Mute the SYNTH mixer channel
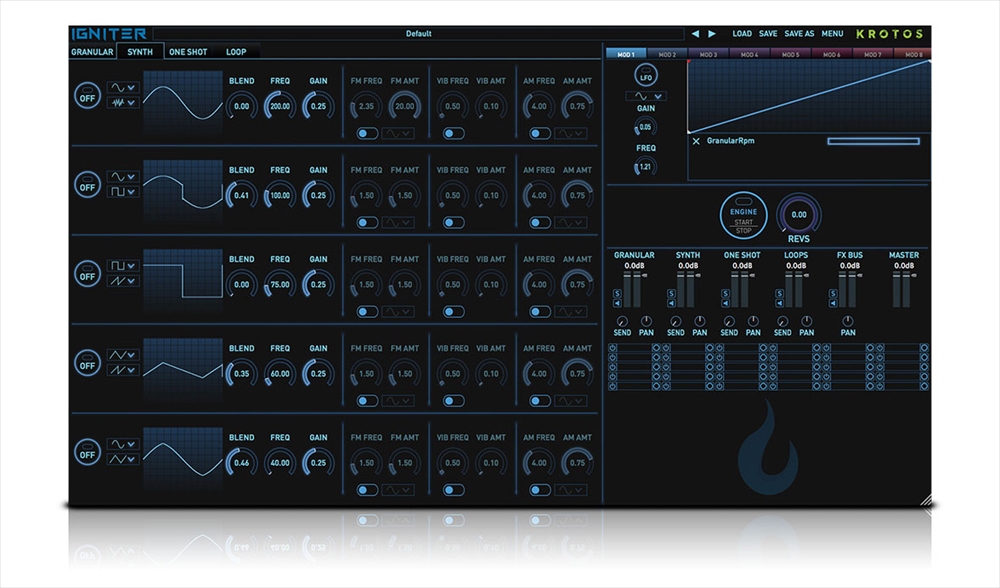Viewport: 1000px width, 588px height. (x=671, y=303)
